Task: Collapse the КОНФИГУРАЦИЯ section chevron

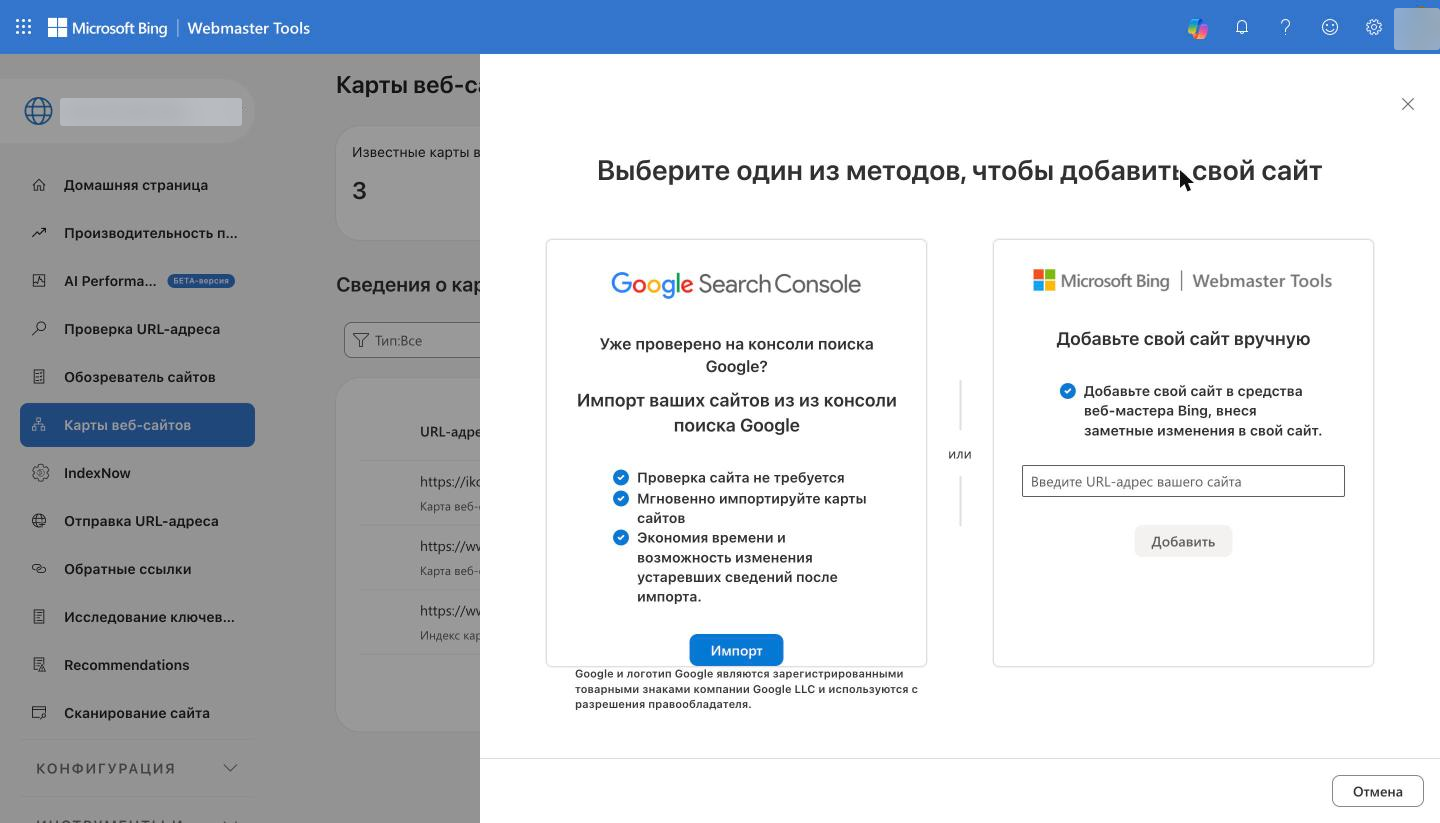Action: click(x=230, y=768)
